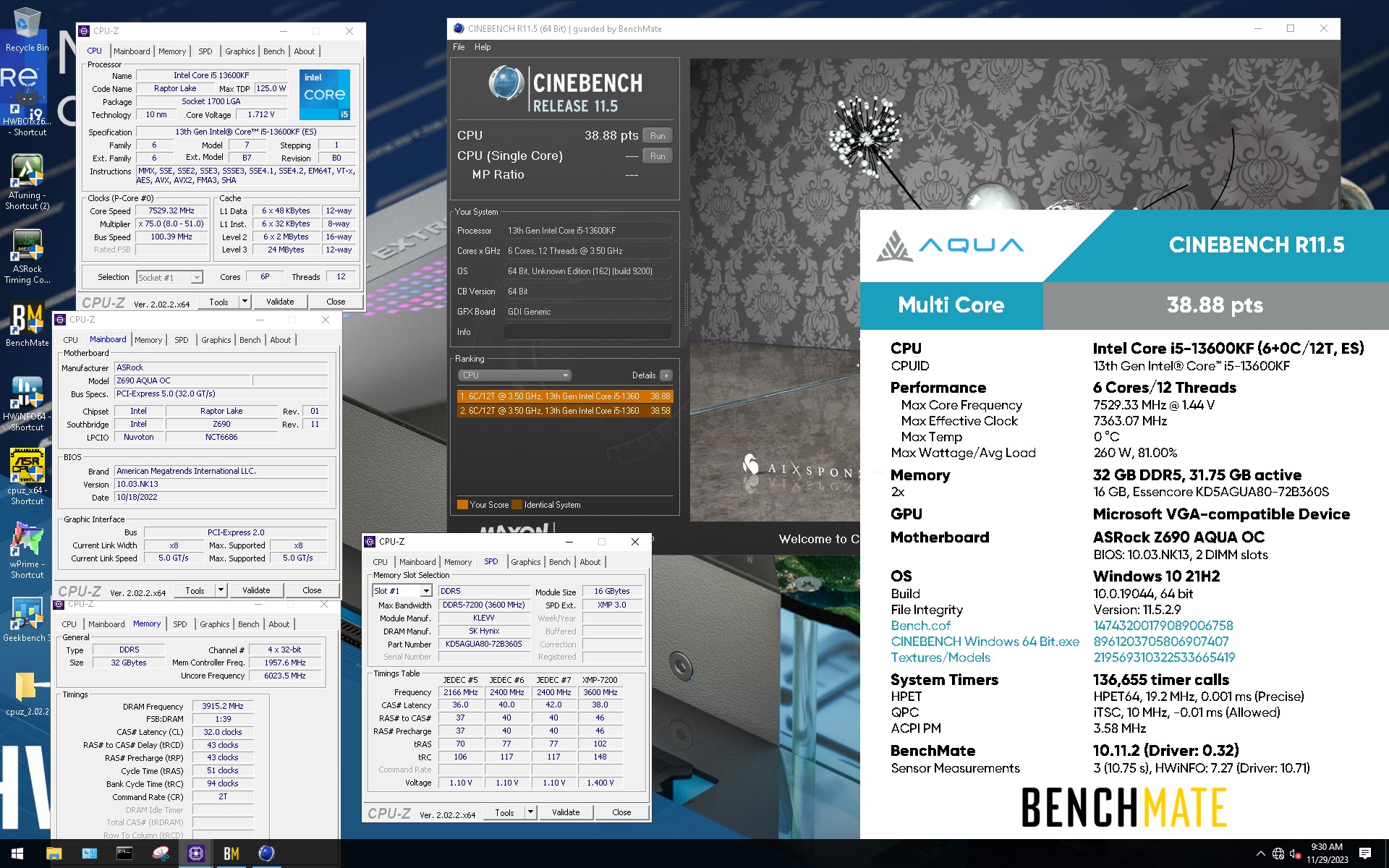Click the Part Number KD5AGUA80-72B360S field
Viewport: 1389px width, 868px height.
click(x=483, y=644)
